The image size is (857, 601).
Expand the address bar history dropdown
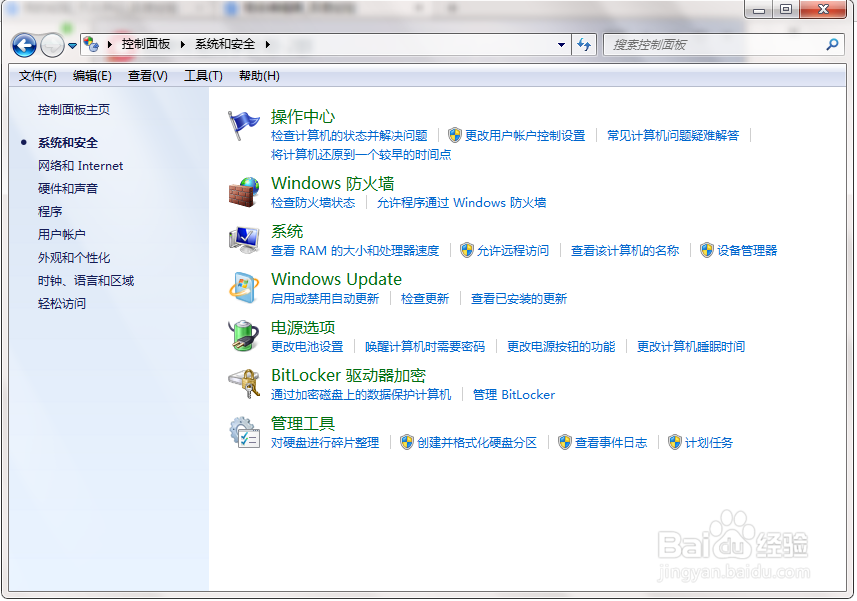561,45
